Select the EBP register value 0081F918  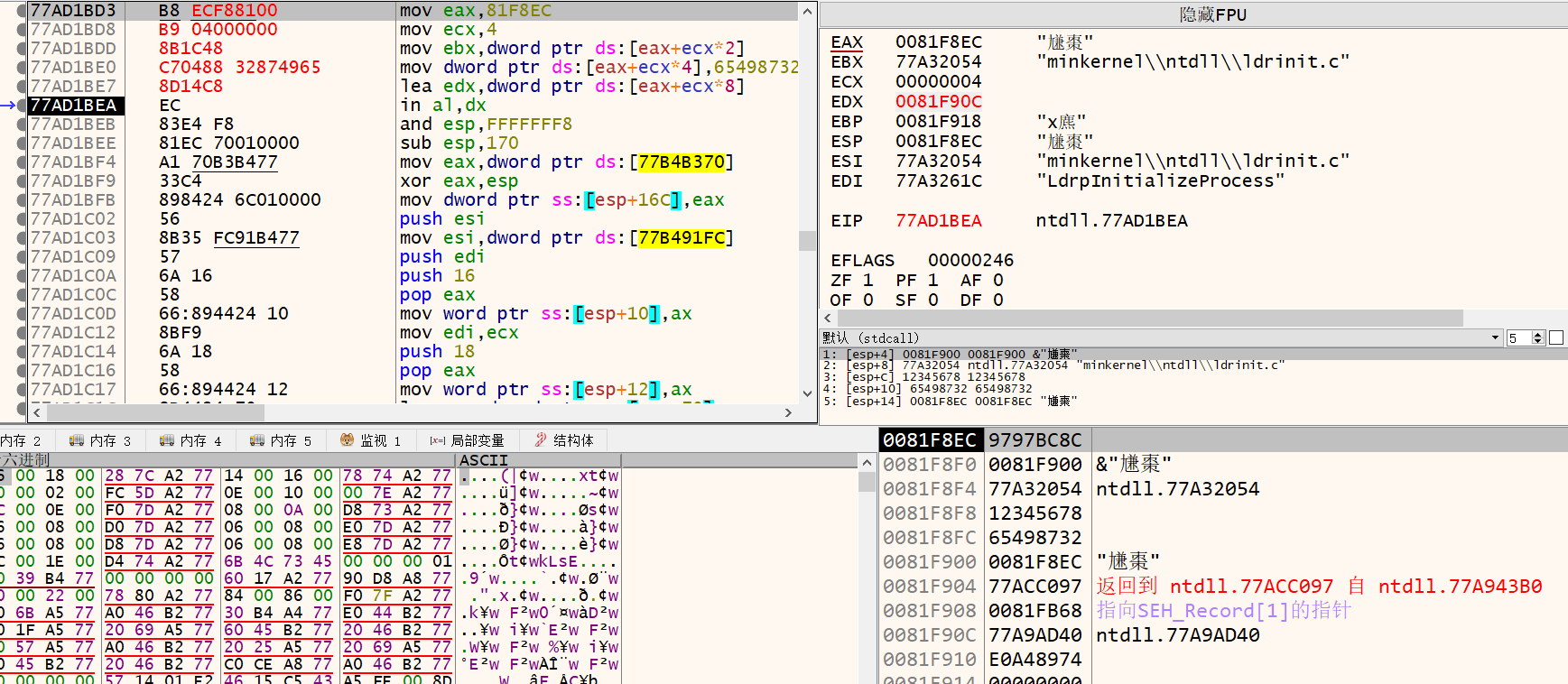[x=939, y=122]
